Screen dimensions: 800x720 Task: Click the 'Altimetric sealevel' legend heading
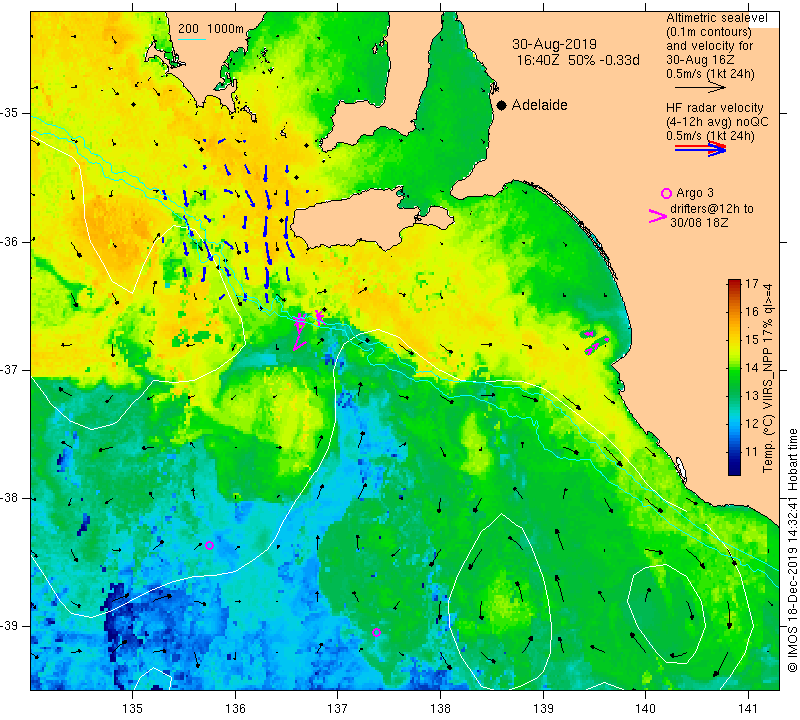pyautogui.click(x=716, y=18)
